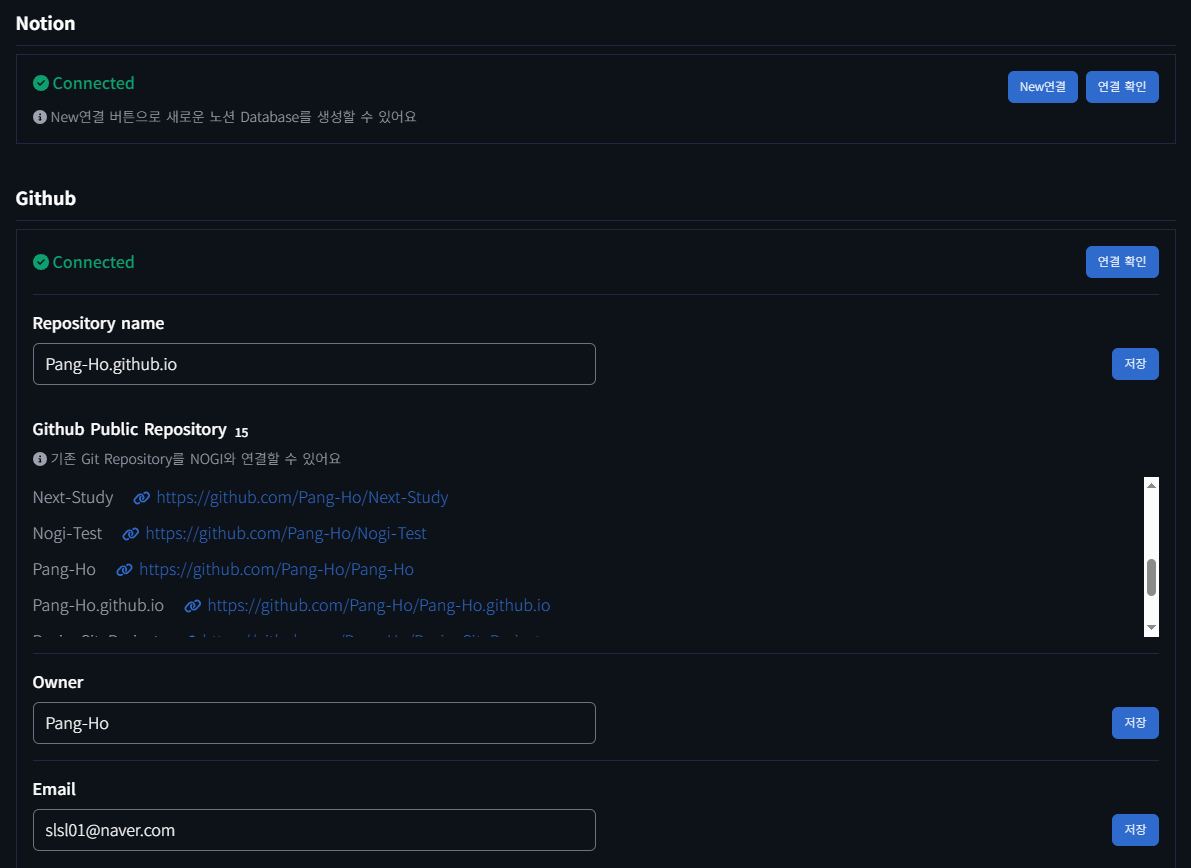This screenshot has width=1191, height=868.
Task: Click the Owner label
Action: pyautogui.click(x=58, y=682)
